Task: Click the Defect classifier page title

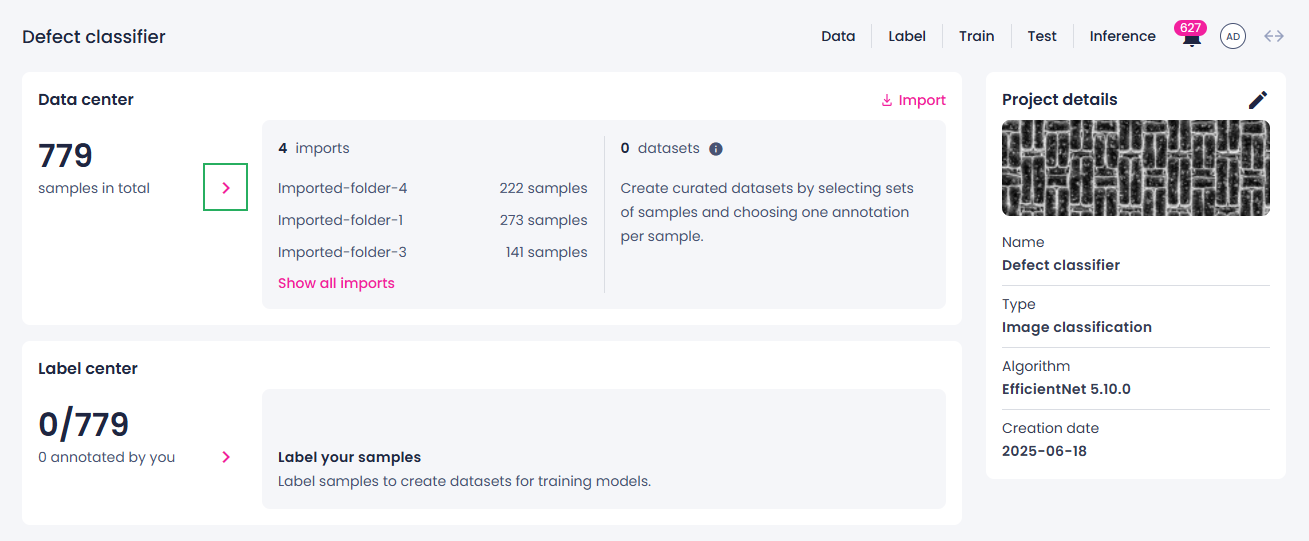Action: pyautogui.click(x=94, y=37)
